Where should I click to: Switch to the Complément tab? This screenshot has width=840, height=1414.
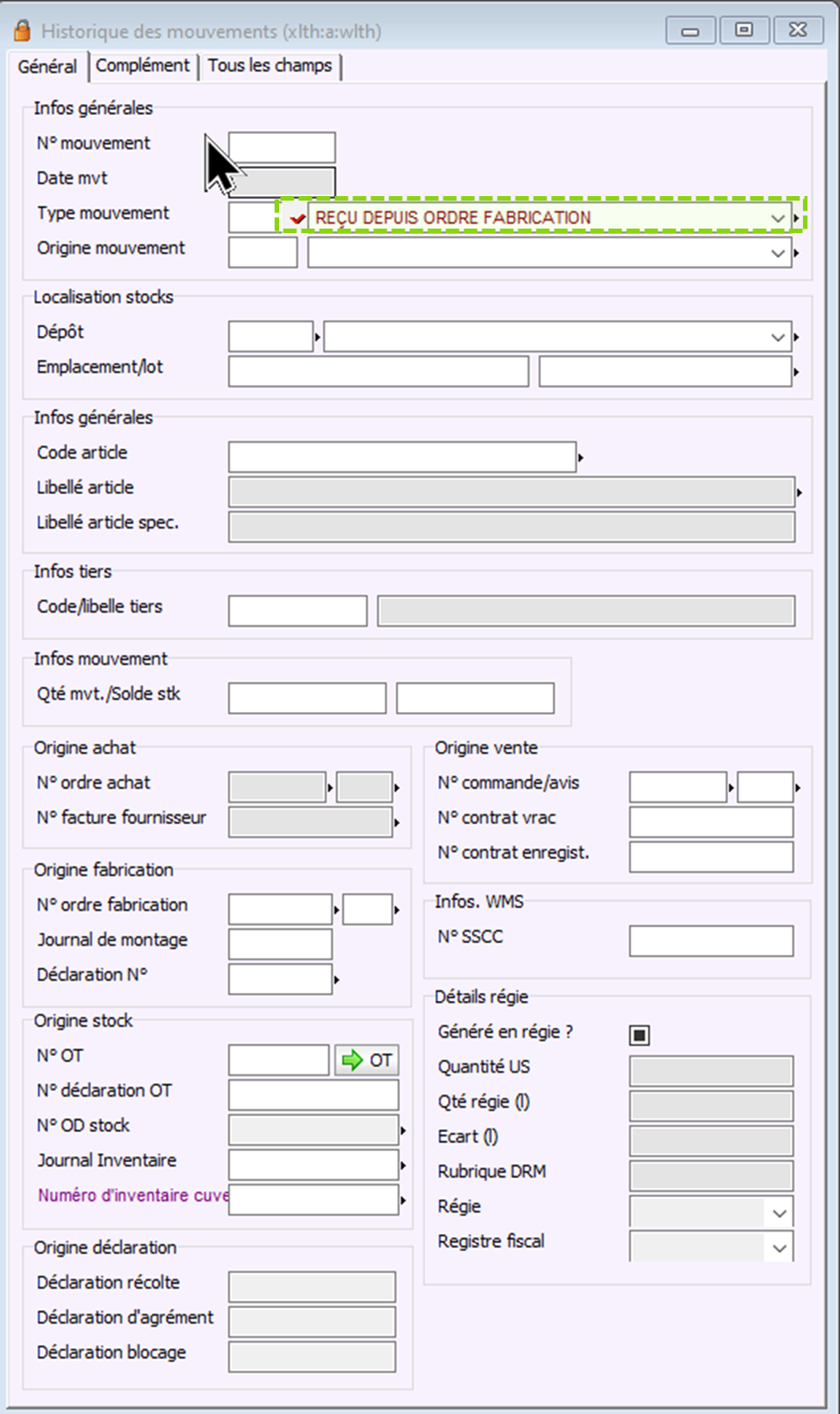tap(143, 66)
